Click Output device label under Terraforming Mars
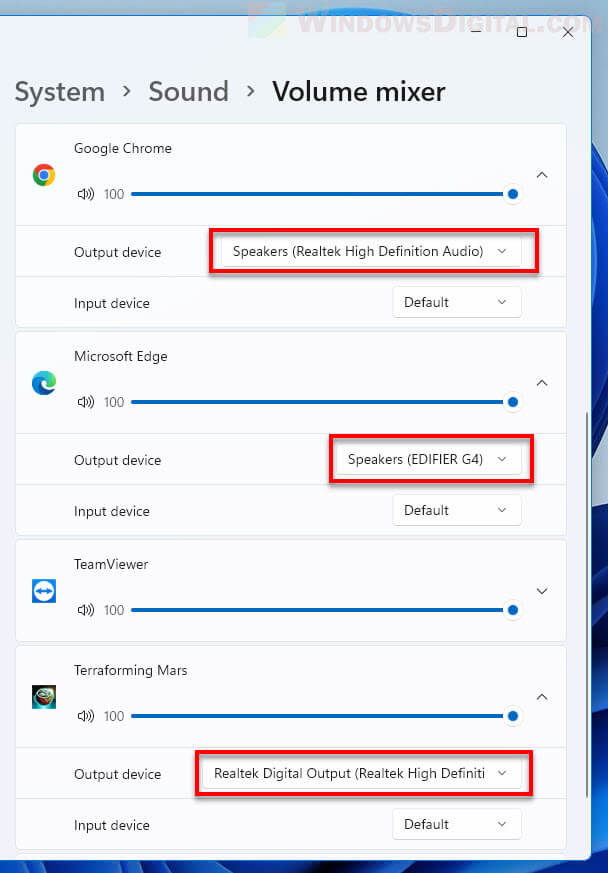Image resolution: width=608 pixels, height=873 pixels. (117, 774)
